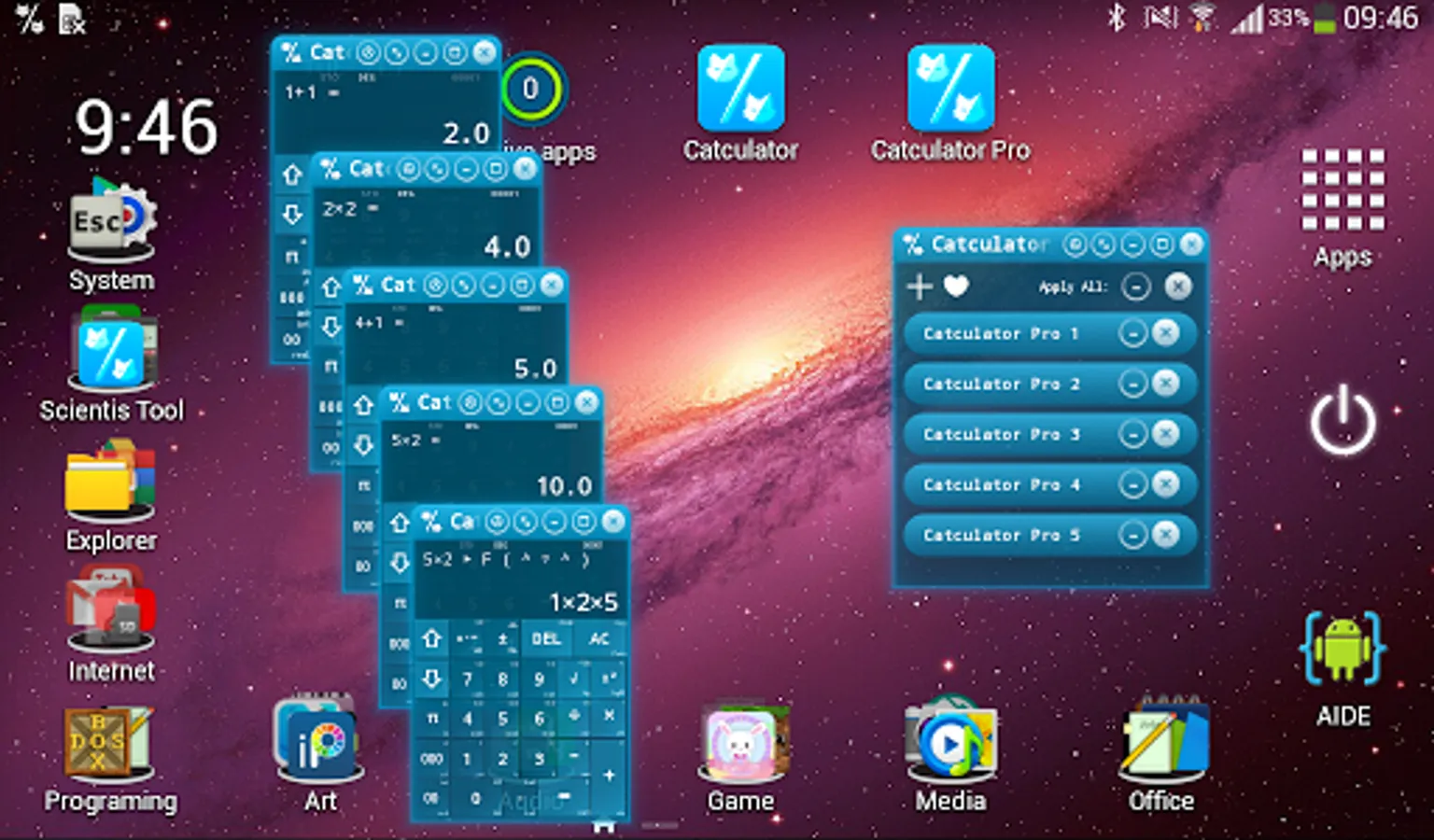Maximize the Catculator manager window
1434x840 pixels.
pyautogui.click(x=1162, y=245)
